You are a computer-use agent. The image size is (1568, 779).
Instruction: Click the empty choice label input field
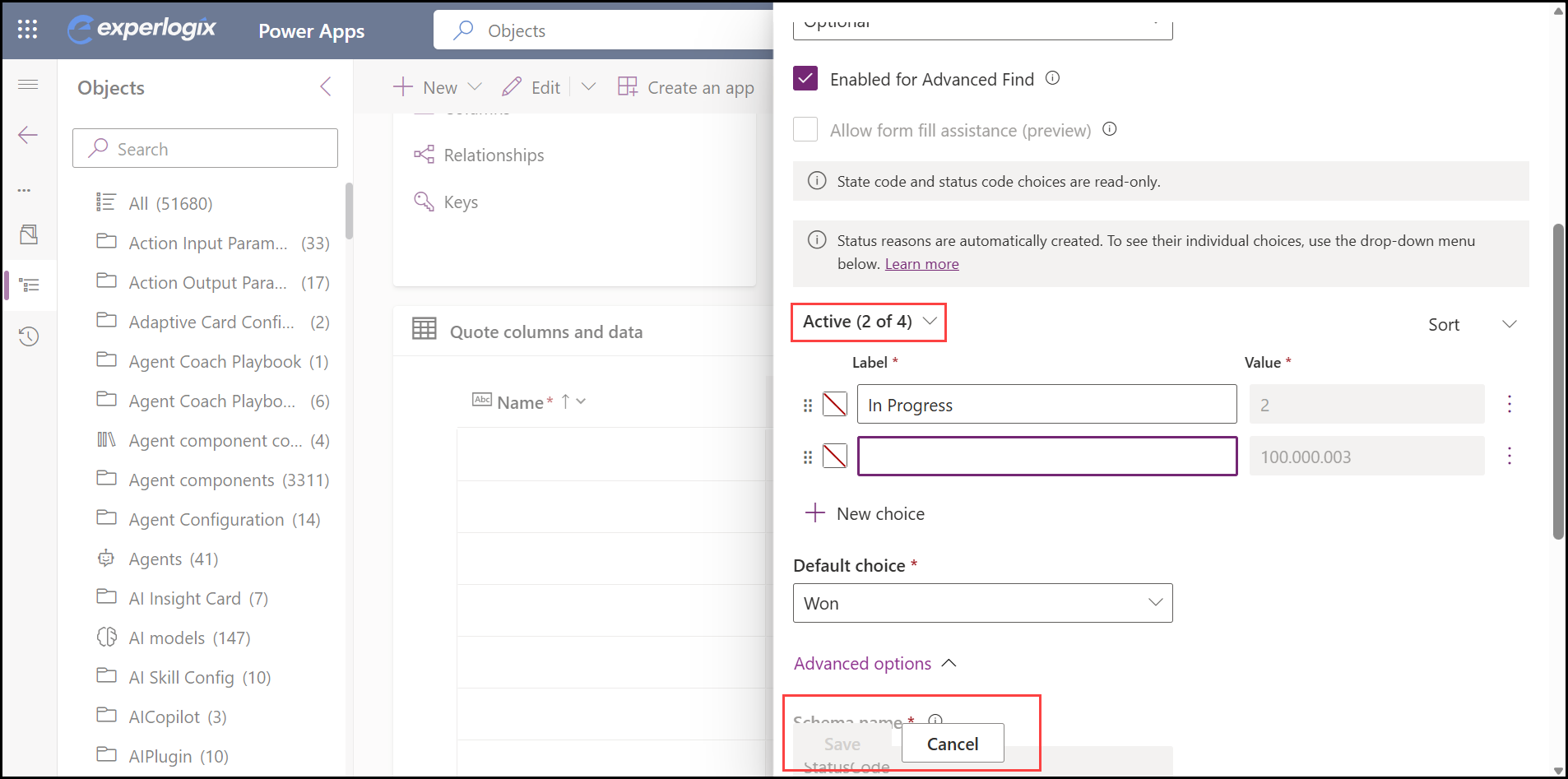(x=1047, y=456)
